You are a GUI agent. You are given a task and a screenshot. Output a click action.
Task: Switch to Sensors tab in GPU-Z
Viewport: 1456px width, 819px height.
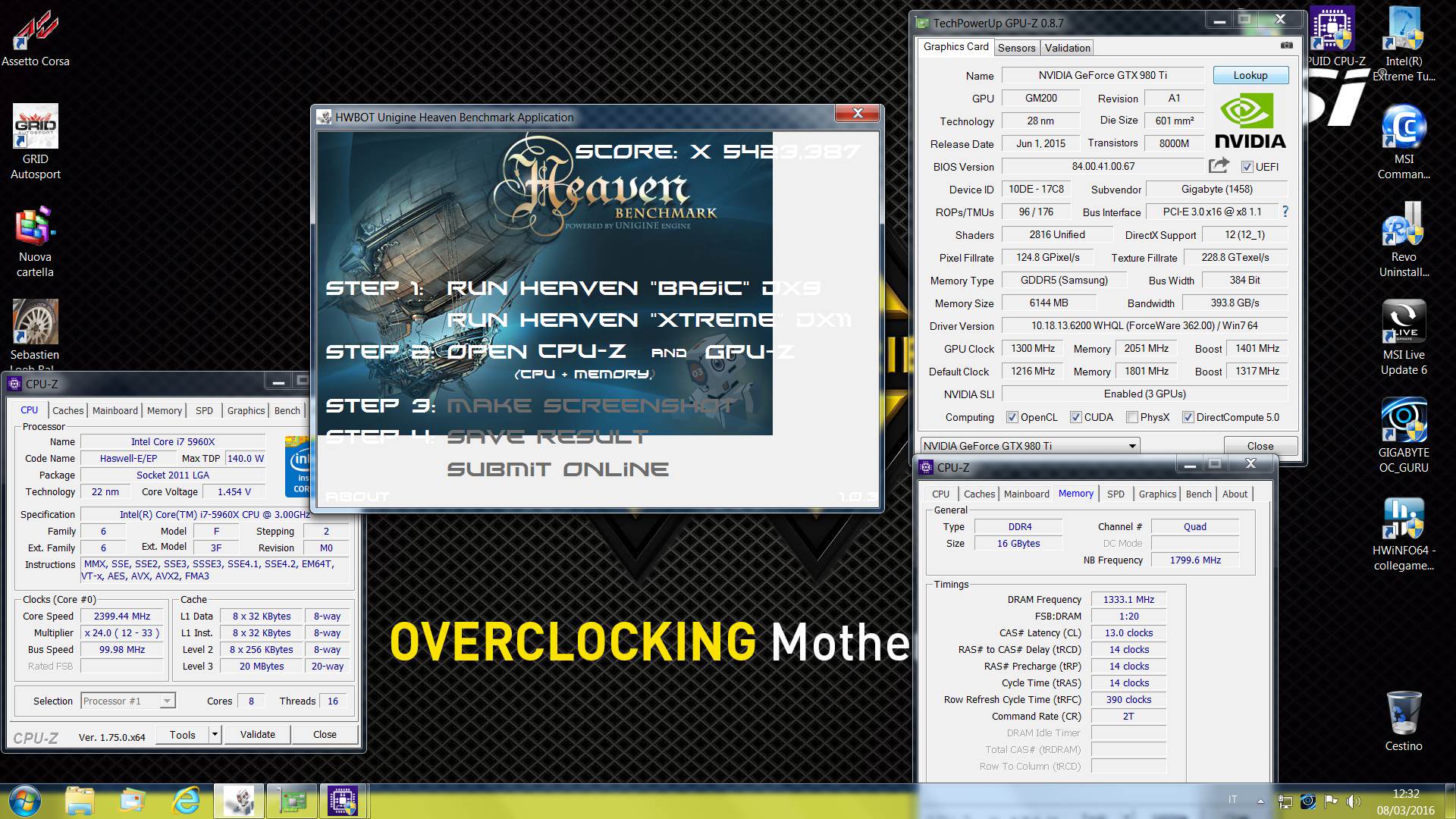[1016, 48]
